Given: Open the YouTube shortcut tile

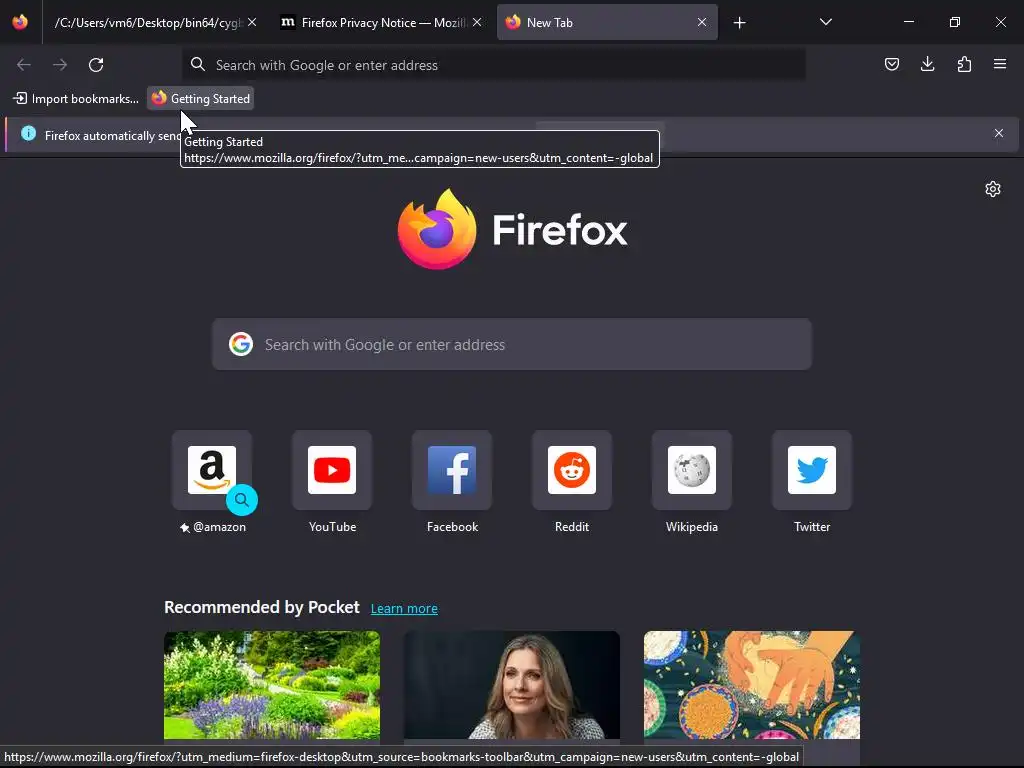Looking at the screenshot, I should [x=332, y=470].
